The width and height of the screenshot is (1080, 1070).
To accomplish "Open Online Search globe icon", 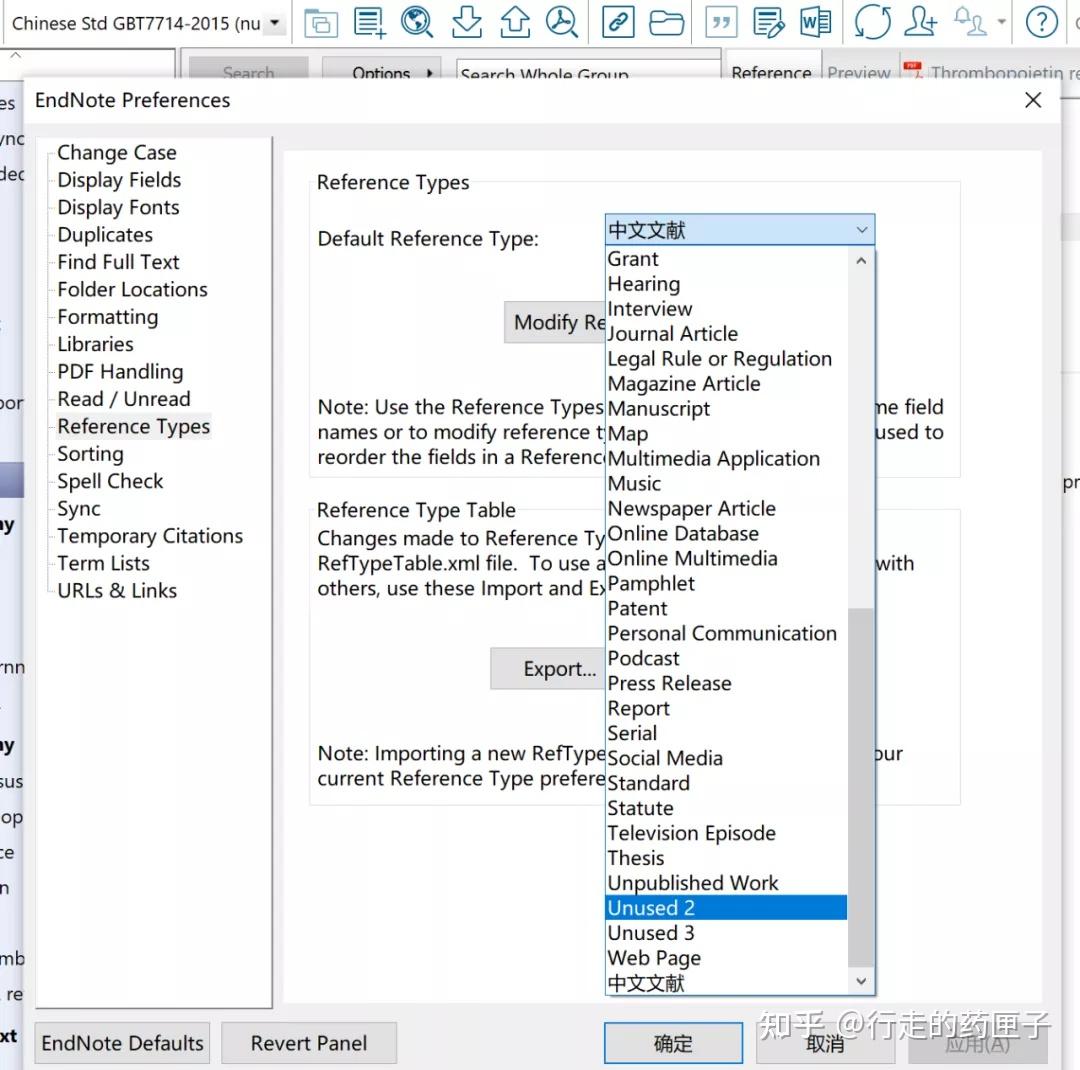I will pyautogui.click(x=417, y=22).
